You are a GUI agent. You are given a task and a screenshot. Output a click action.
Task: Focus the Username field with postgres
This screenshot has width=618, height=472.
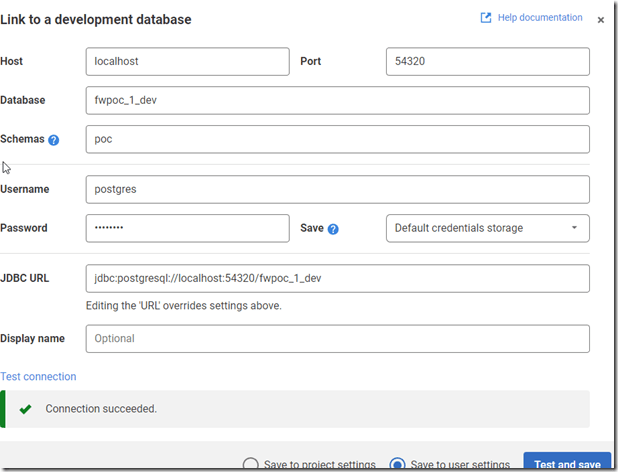[337, 189]
